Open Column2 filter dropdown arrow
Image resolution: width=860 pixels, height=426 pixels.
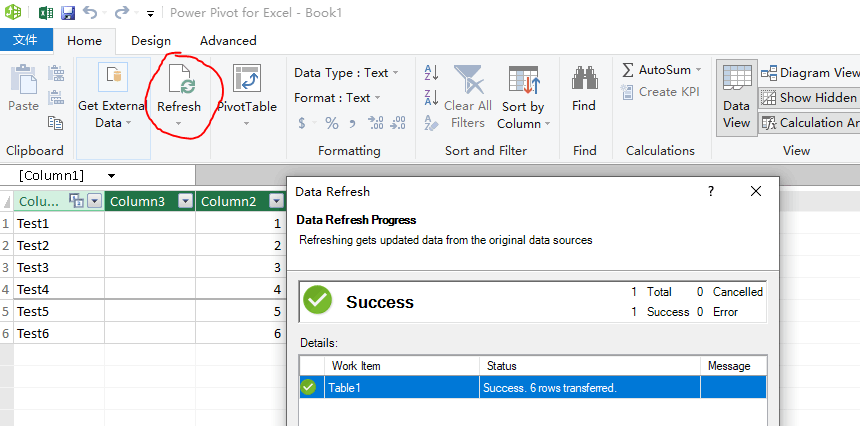(x=276, y=202)
